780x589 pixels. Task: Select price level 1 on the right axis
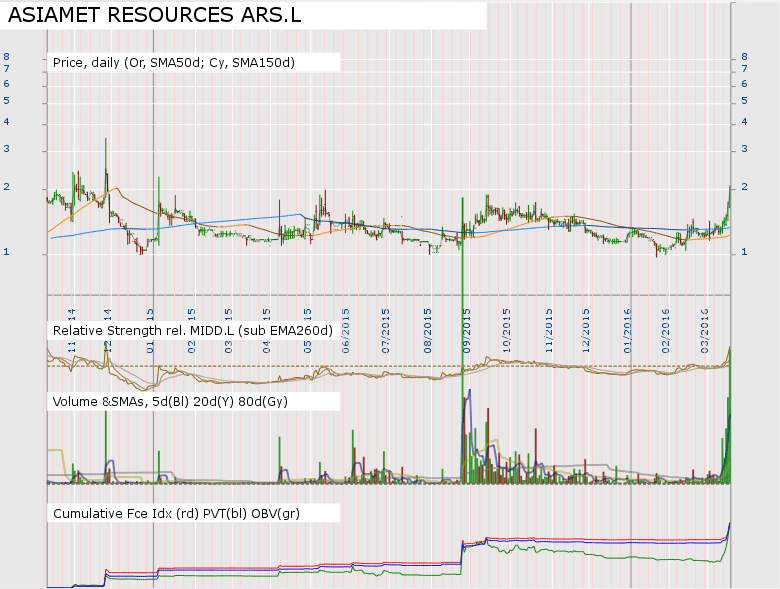click(x=745, y=253)
